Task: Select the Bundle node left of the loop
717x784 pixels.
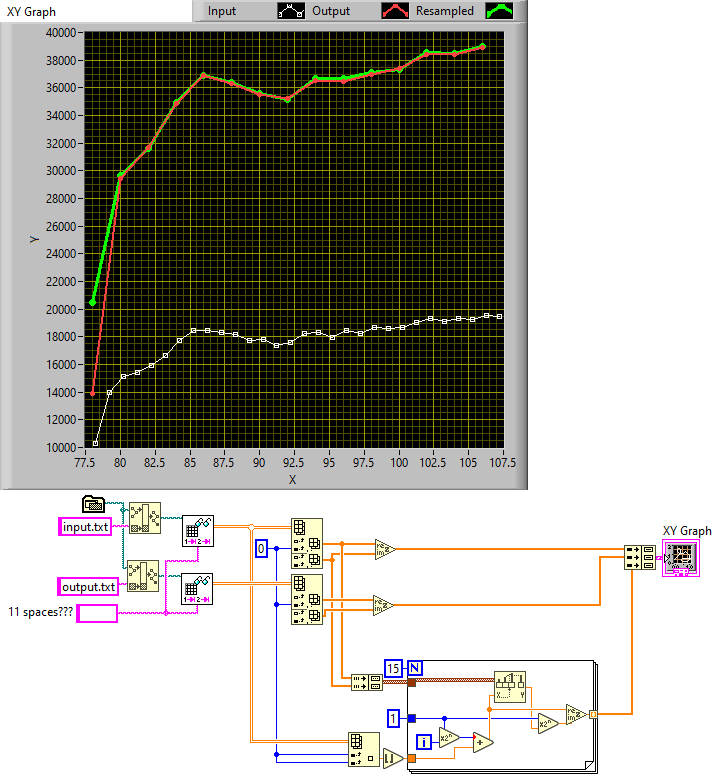Action: 367,682
